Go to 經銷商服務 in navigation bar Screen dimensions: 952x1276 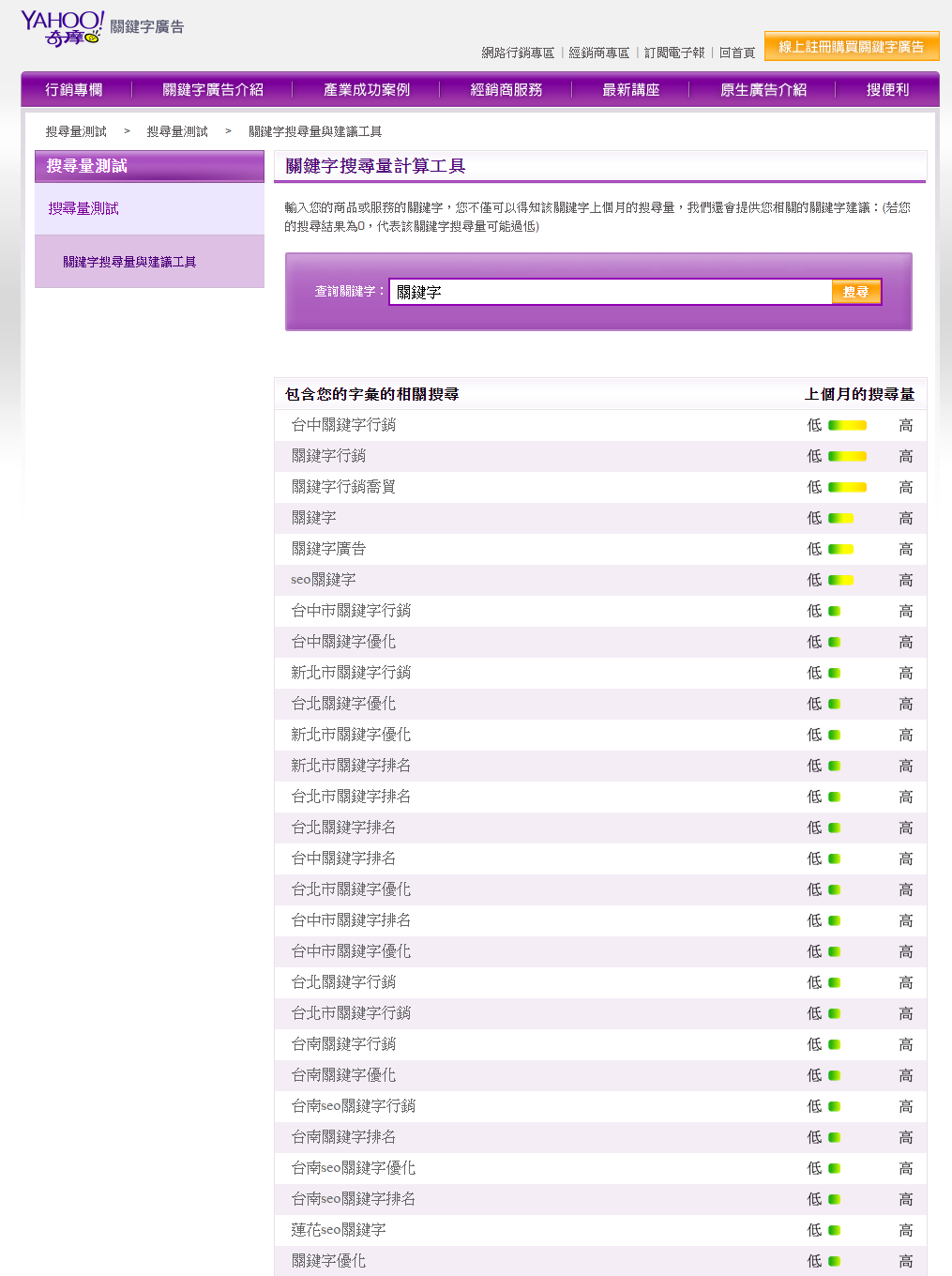pos(506,90)
